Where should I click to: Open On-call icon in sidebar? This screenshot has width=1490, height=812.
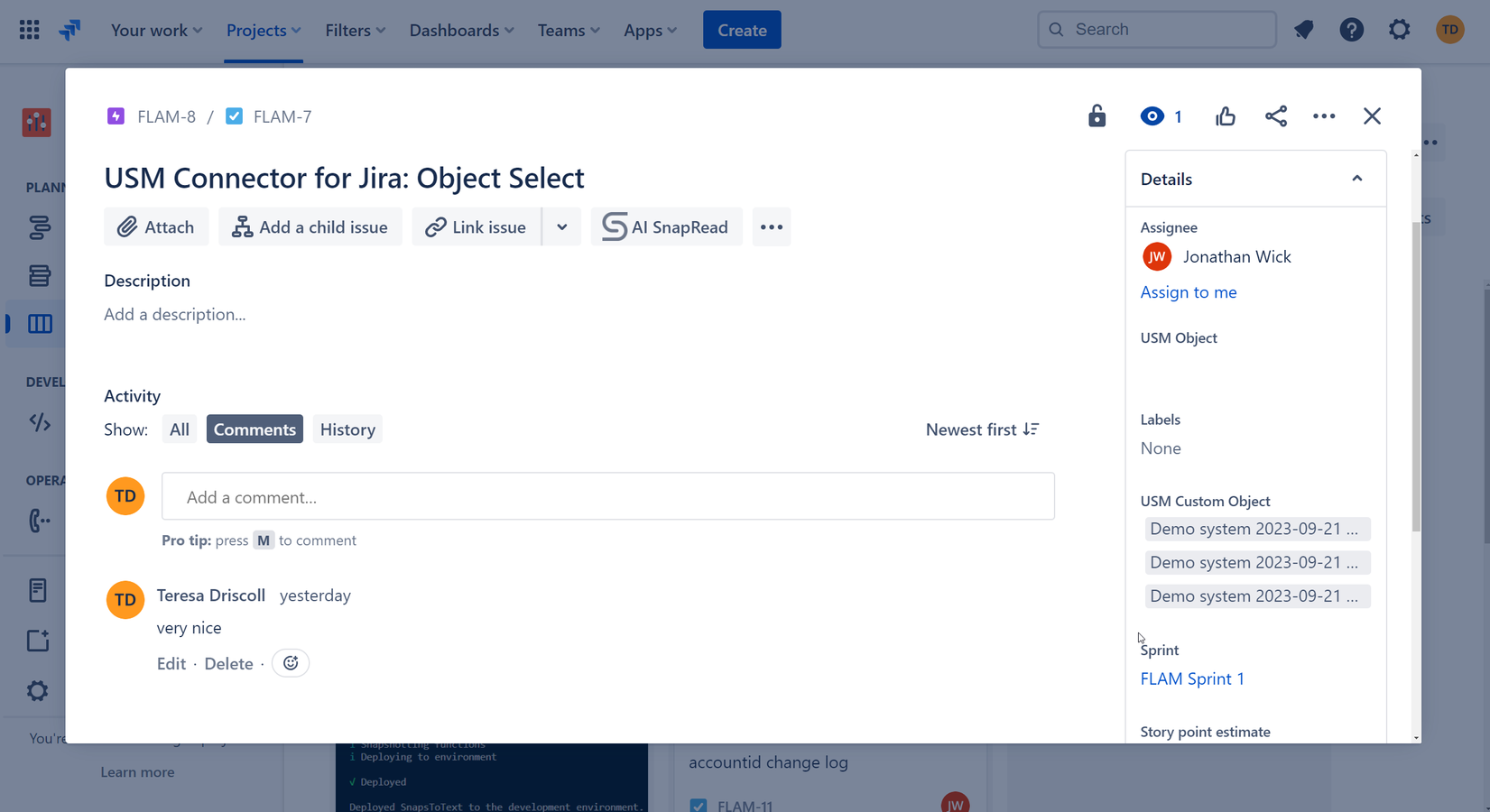[x=39, y=521]
